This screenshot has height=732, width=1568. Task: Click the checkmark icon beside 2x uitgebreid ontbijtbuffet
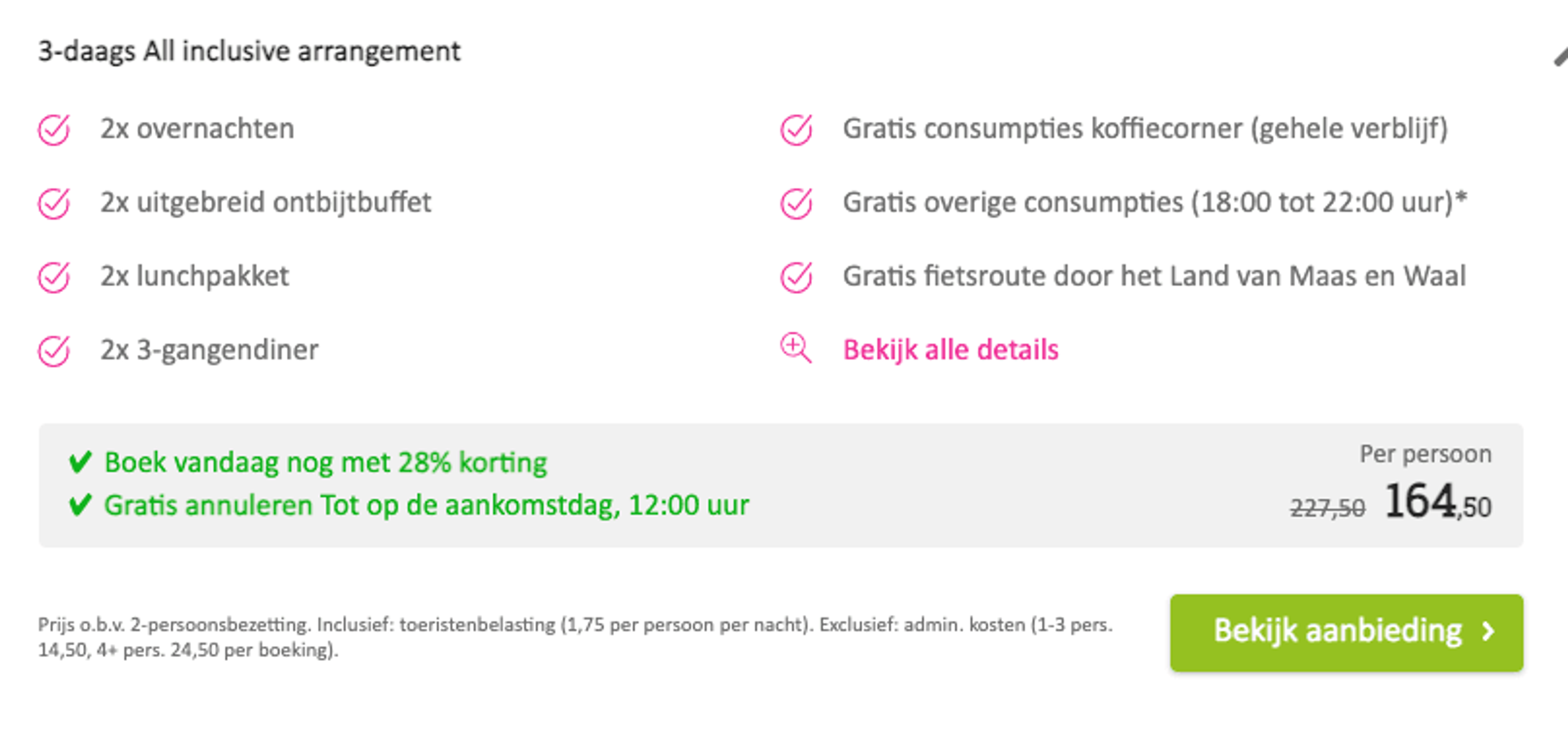pyautogui.click(x=53, y=203)
